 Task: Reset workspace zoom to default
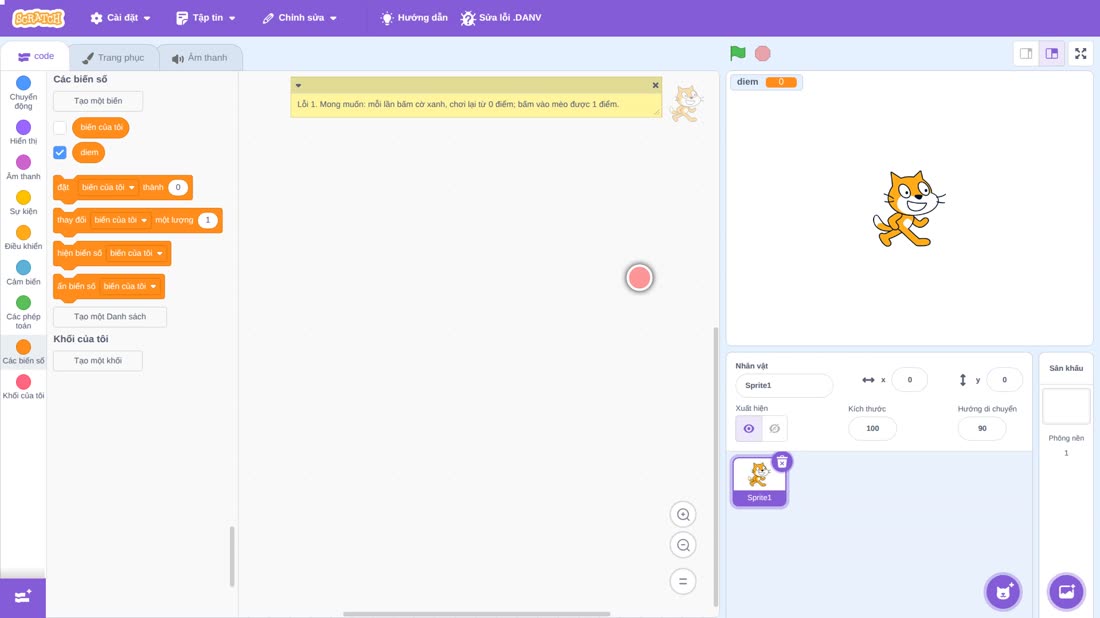tap(683, 582)
